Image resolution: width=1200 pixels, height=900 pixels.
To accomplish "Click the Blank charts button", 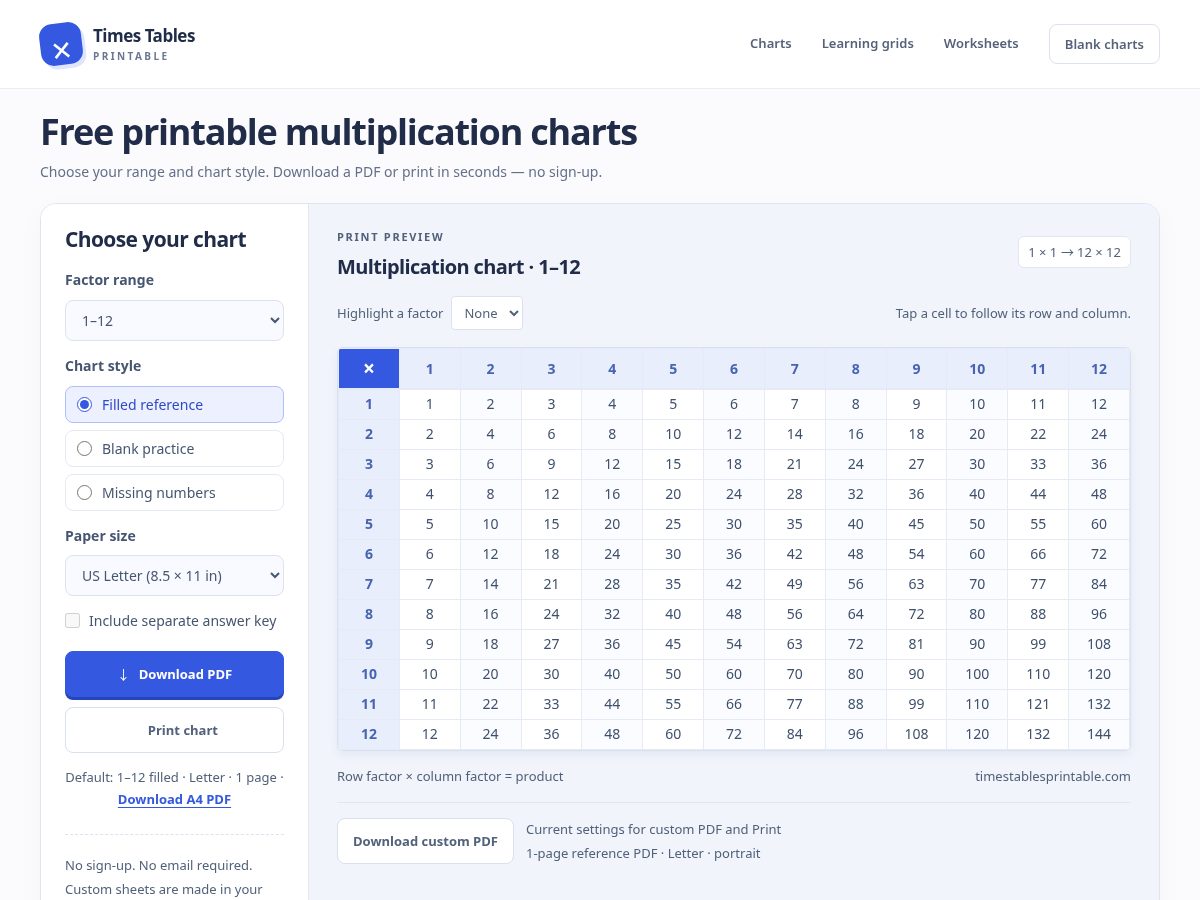I will point(1104,44).
